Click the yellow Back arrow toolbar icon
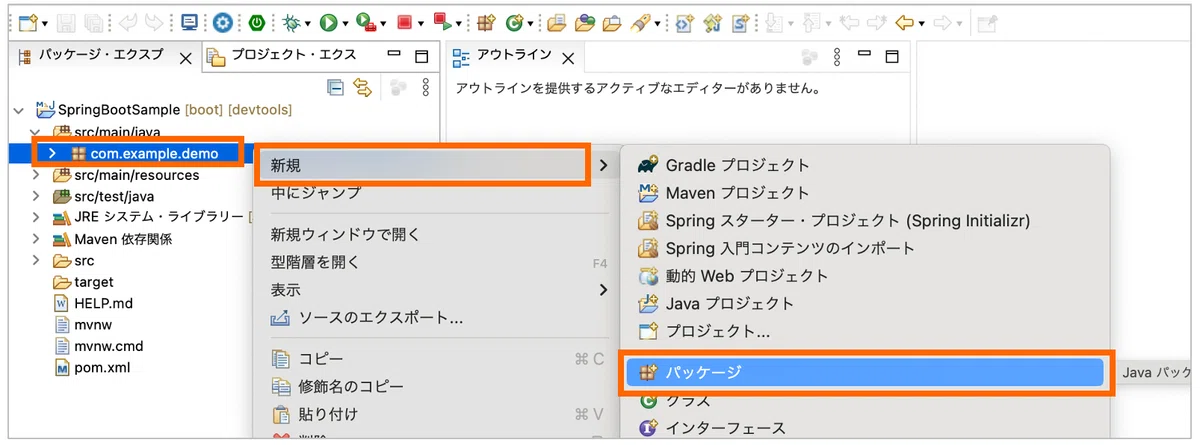Screen dimensions: 1200x445 click(x=904, y=21)
